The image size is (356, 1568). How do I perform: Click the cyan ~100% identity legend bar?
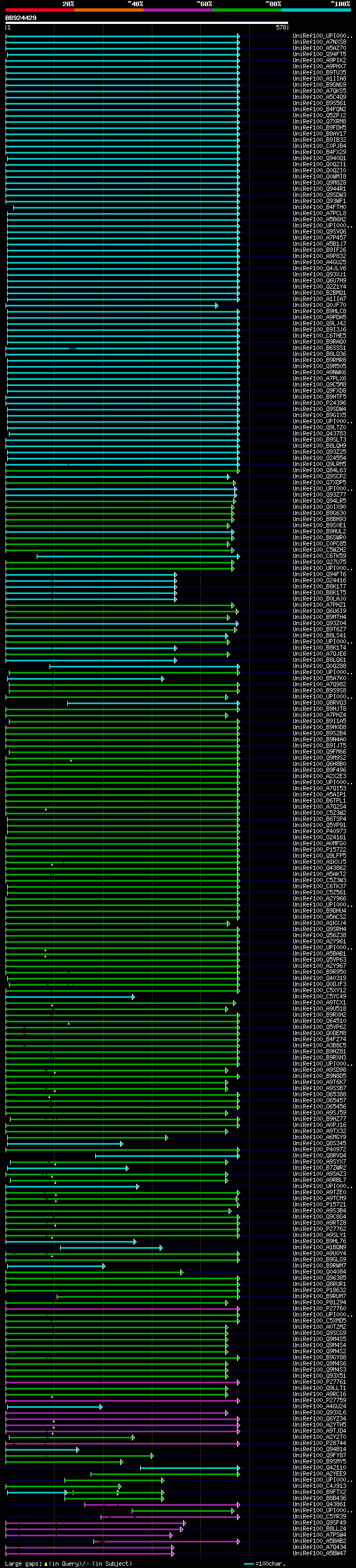click(317, 10)
